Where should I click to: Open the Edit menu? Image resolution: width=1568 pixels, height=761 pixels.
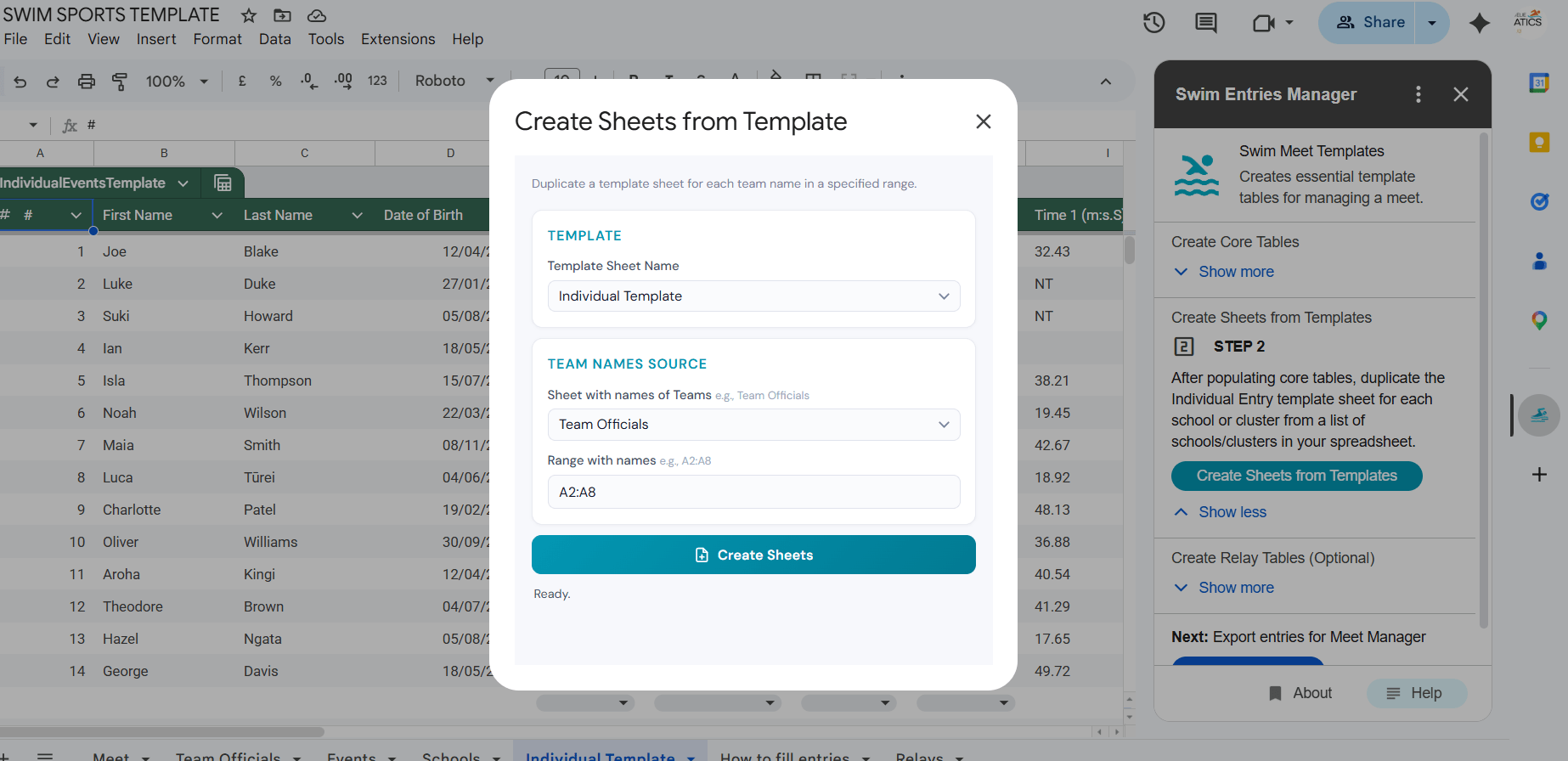point(57,39)
